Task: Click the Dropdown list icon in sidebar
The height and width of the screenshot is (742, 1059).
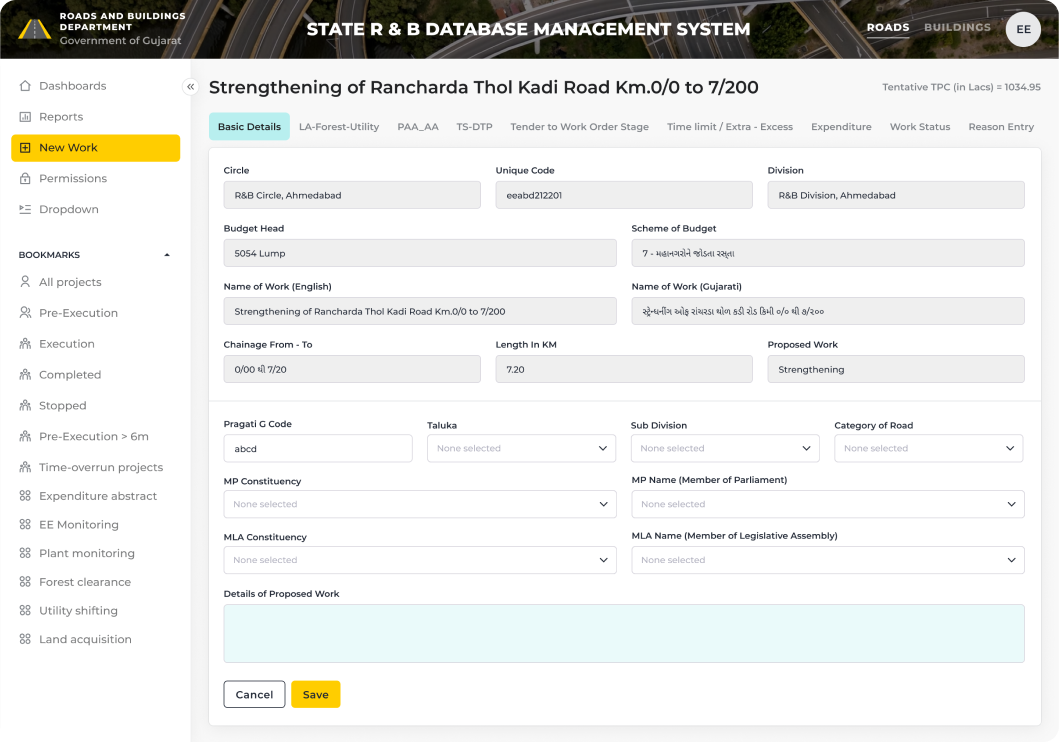Action: (x=25, y=209)
